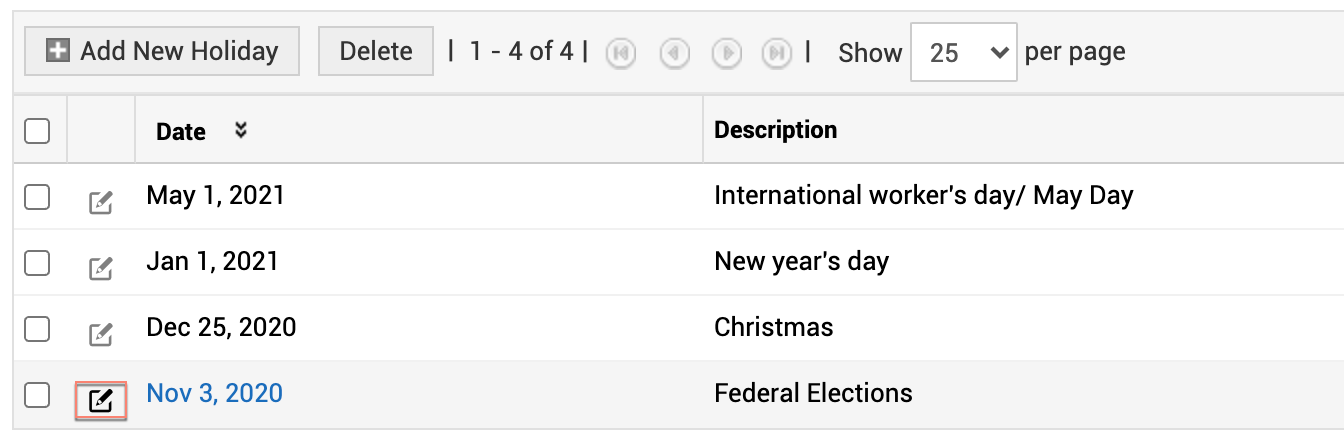The height and width of the screenshot is (440, 1344).
Task: Go to the first page icon
Action: click(621, 53)
